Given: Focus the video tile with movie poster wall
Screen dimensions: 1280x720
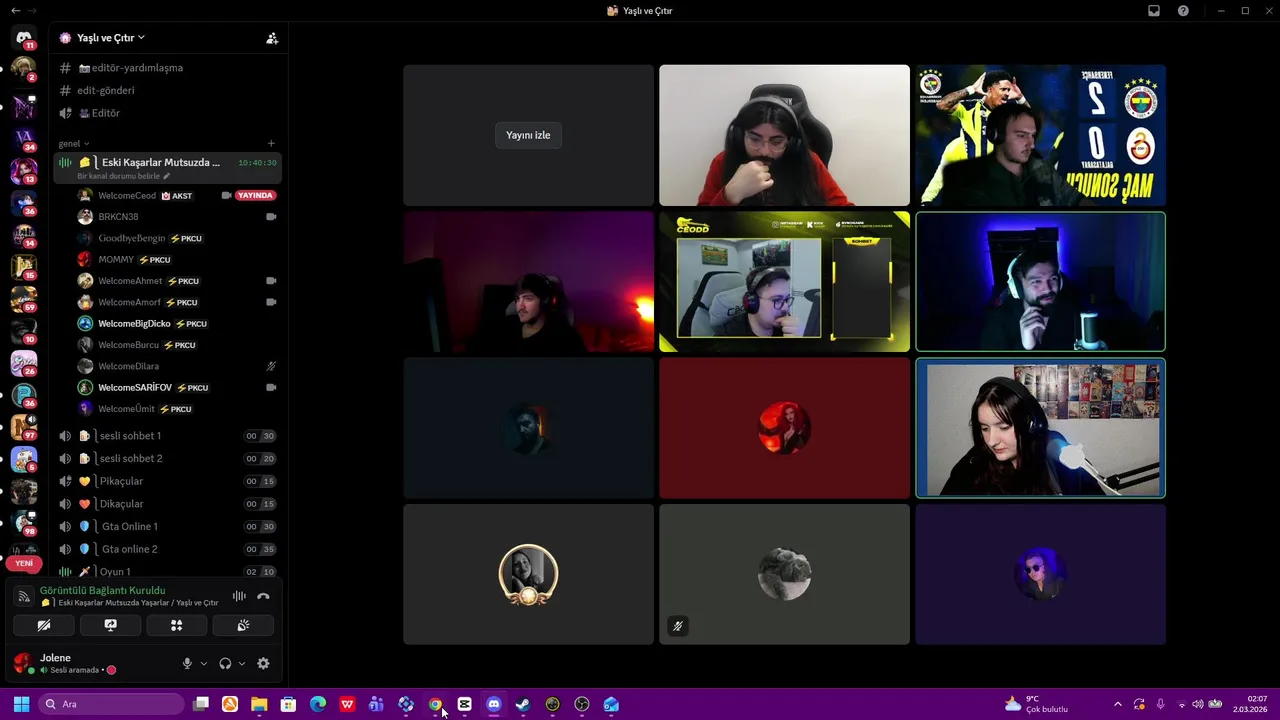Looking at the screenshot, I should point(1041,428).
